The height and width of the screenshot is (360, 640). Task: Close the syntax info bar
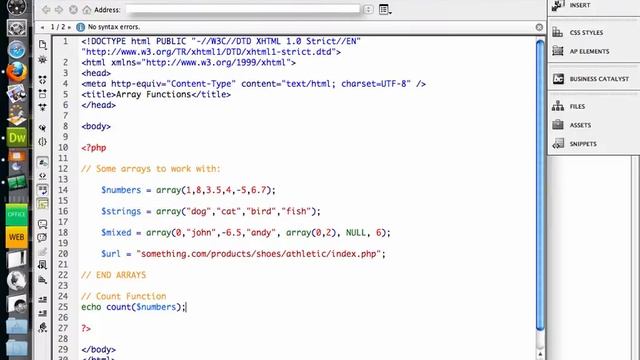click(539, 27)
